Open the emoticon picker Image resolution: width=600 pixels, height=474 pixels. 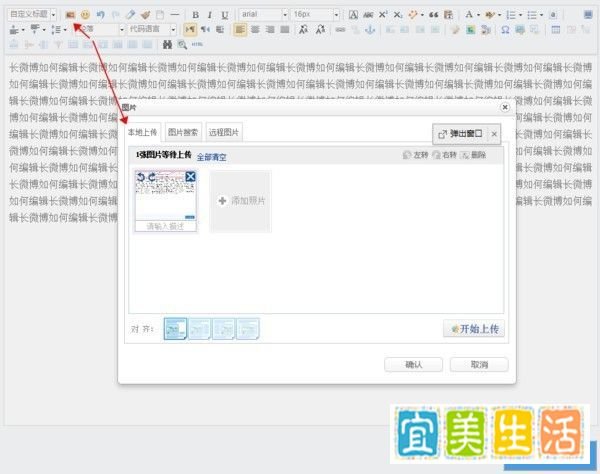pyautogui.click(x=85, y=15)
